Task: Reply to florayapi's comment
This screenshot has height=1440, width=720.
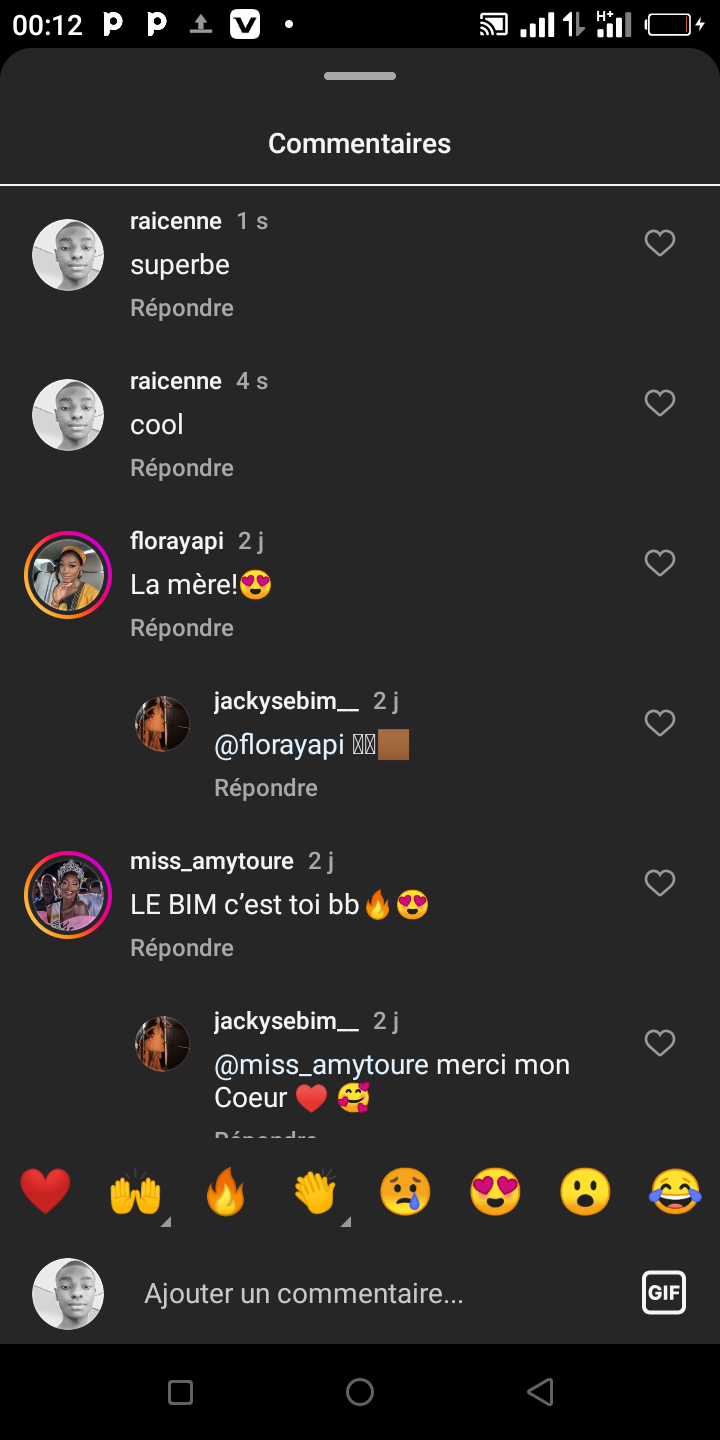Action: coord(182,628)
